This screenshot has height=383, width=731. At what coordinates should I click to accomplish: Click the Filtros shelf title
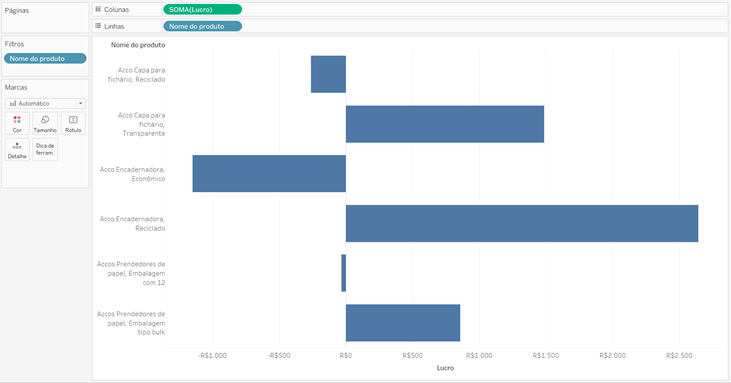(14, 44)
